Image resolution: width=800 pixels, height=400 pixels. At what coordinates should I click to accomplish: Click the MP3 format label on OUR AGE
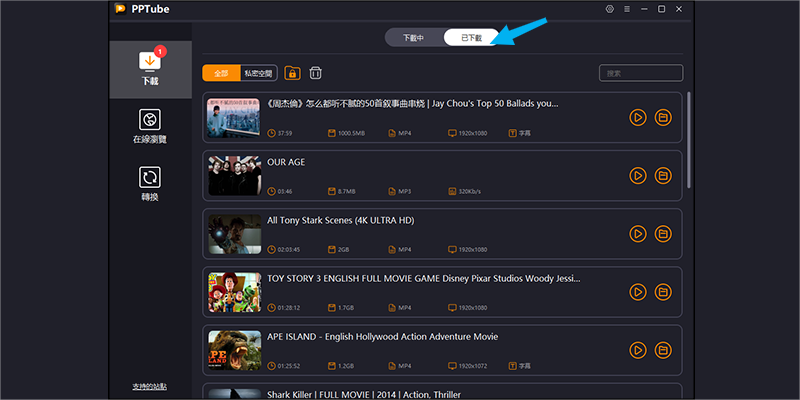405,191
